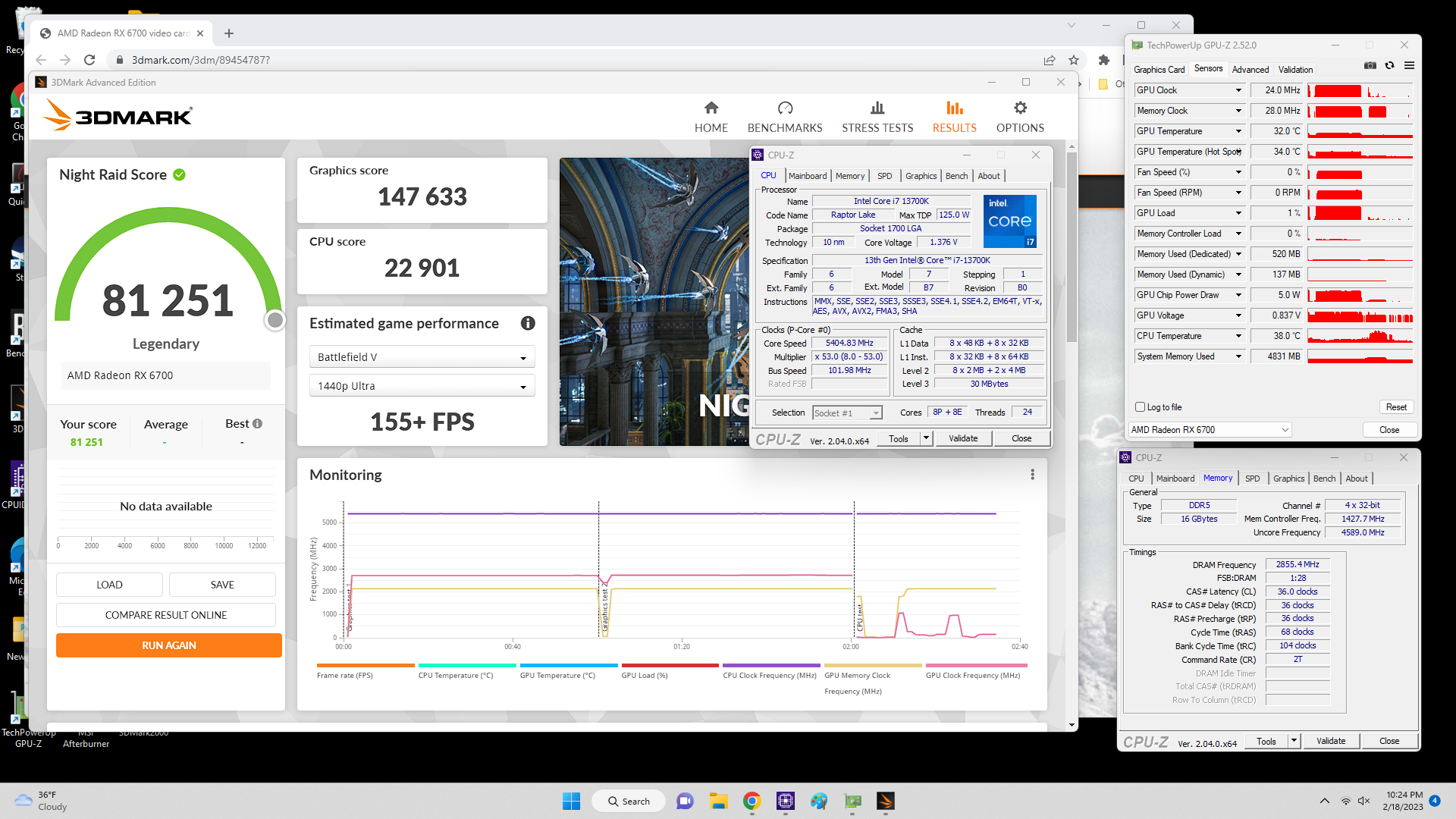Screen dimensions: 1456x819
Task: Open the GPU Temperature sensor dropdown
Action: click(x=1238, y=131)
